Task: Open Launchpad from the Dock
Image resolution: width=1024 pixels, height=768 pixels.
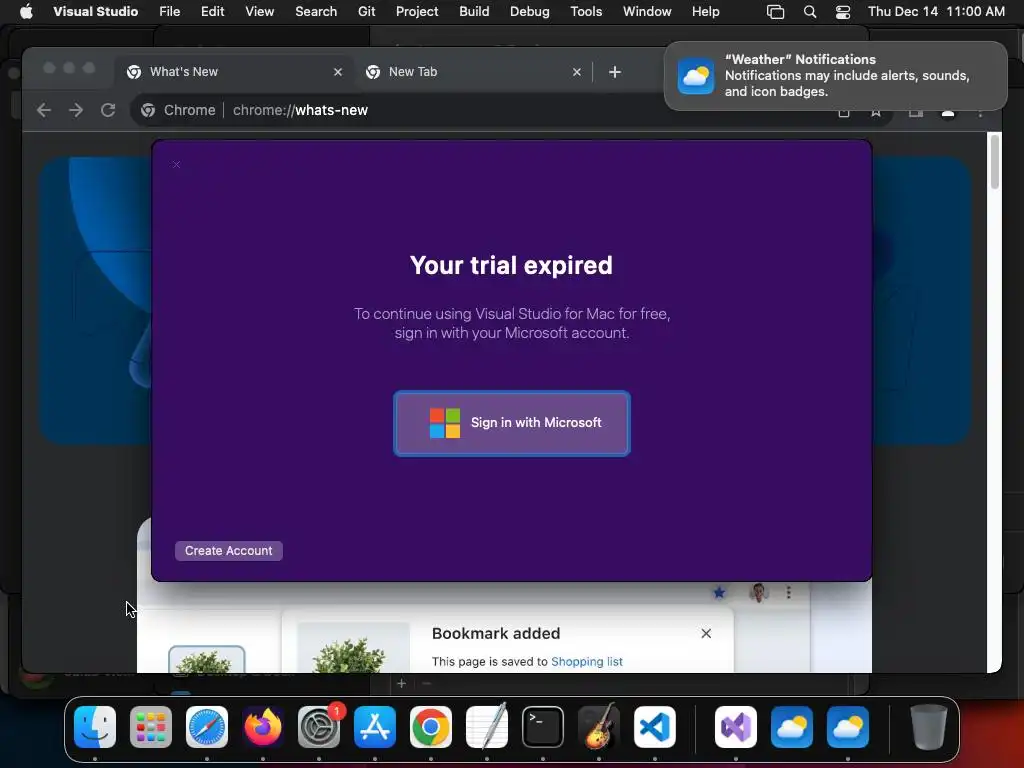Action: 151,726
